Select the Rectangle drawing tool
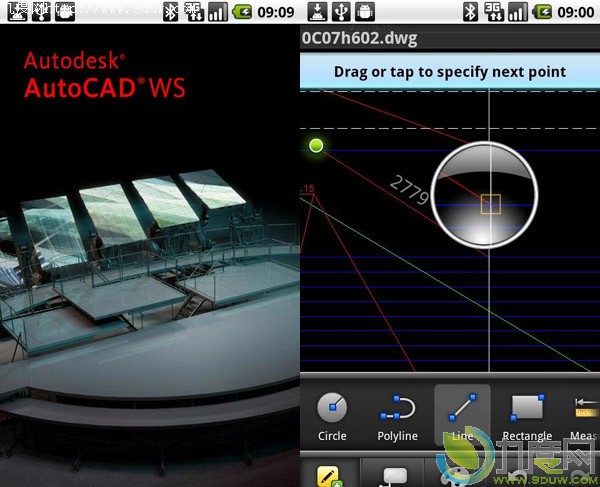Screen dimensions: 600x487 click(527, 417)
